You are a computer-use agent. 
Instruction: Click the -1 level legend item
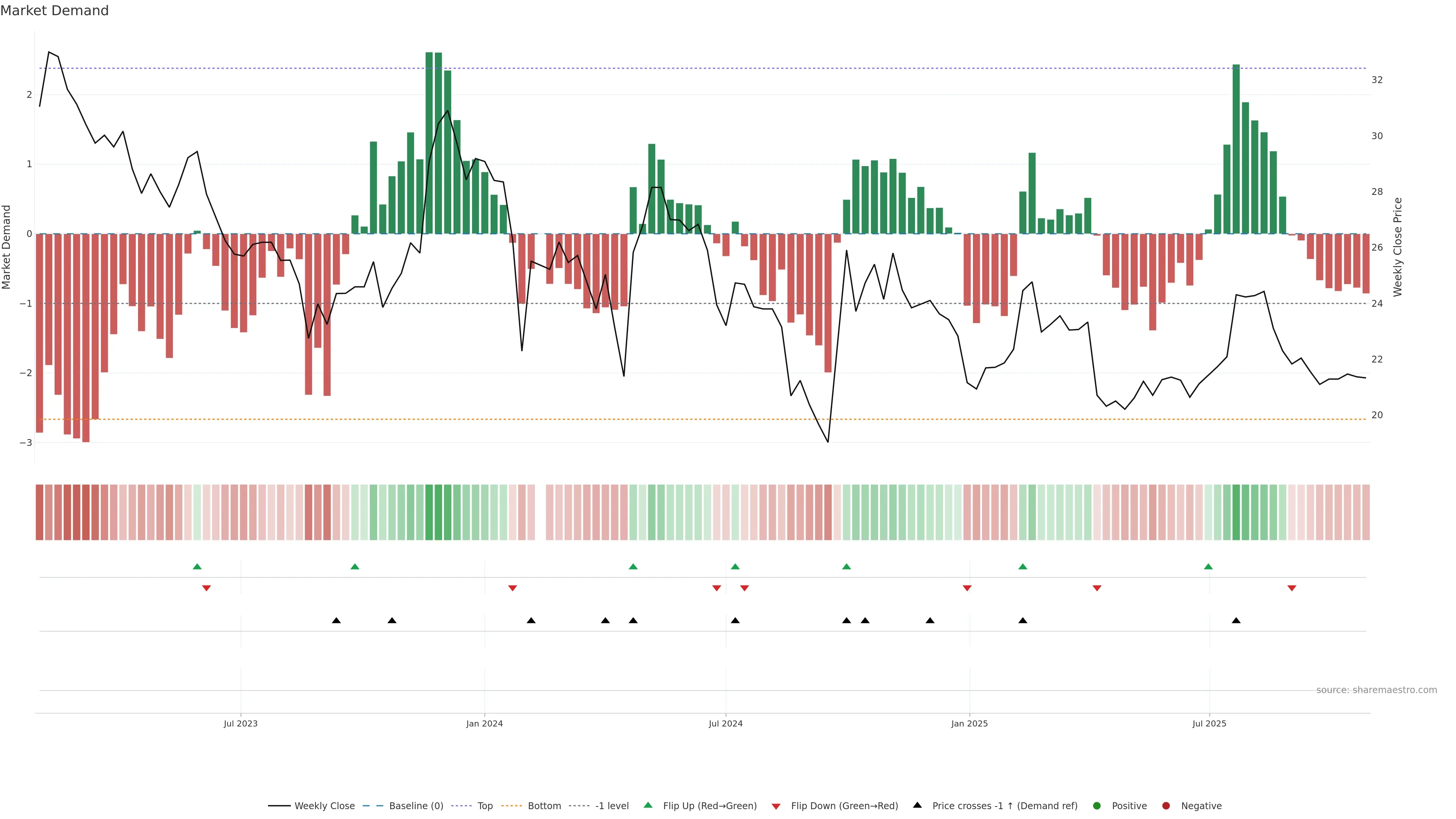[x=612, y=806]
